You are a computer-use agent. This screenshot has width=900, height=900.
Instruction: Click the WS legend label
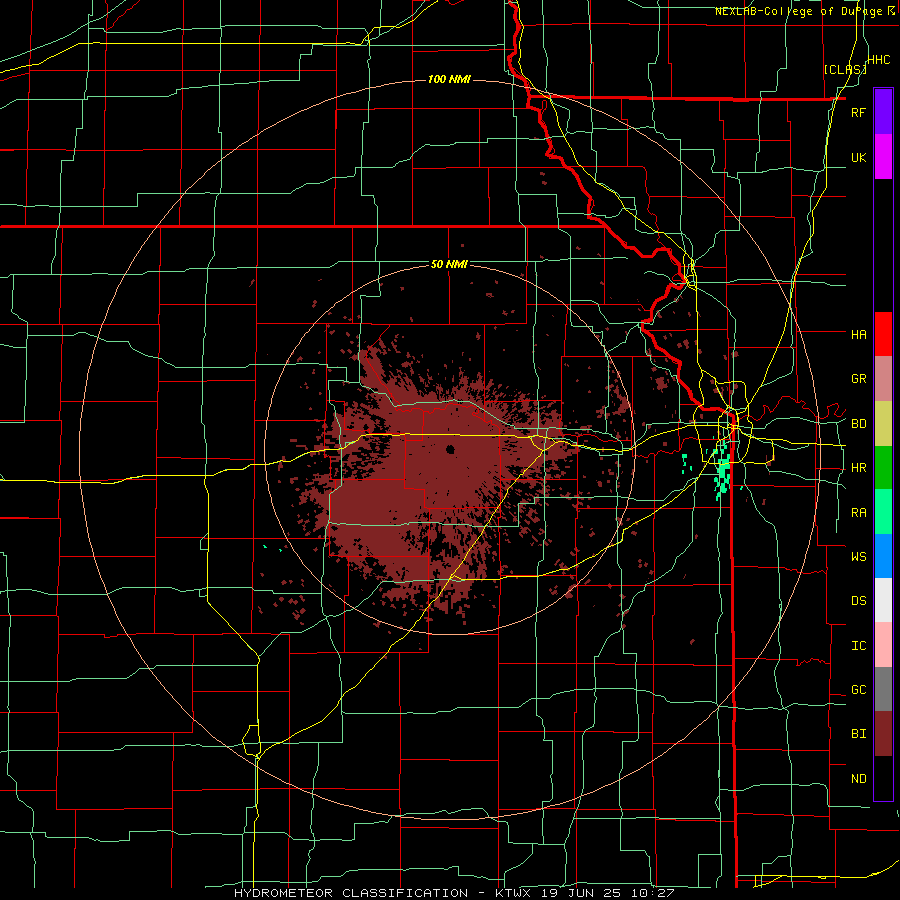[858, 556]
